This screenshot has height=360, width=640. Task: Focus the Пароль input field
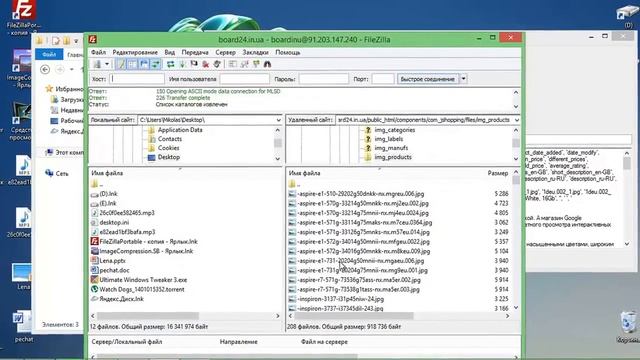pyautogui.click(x=324, y=79)
